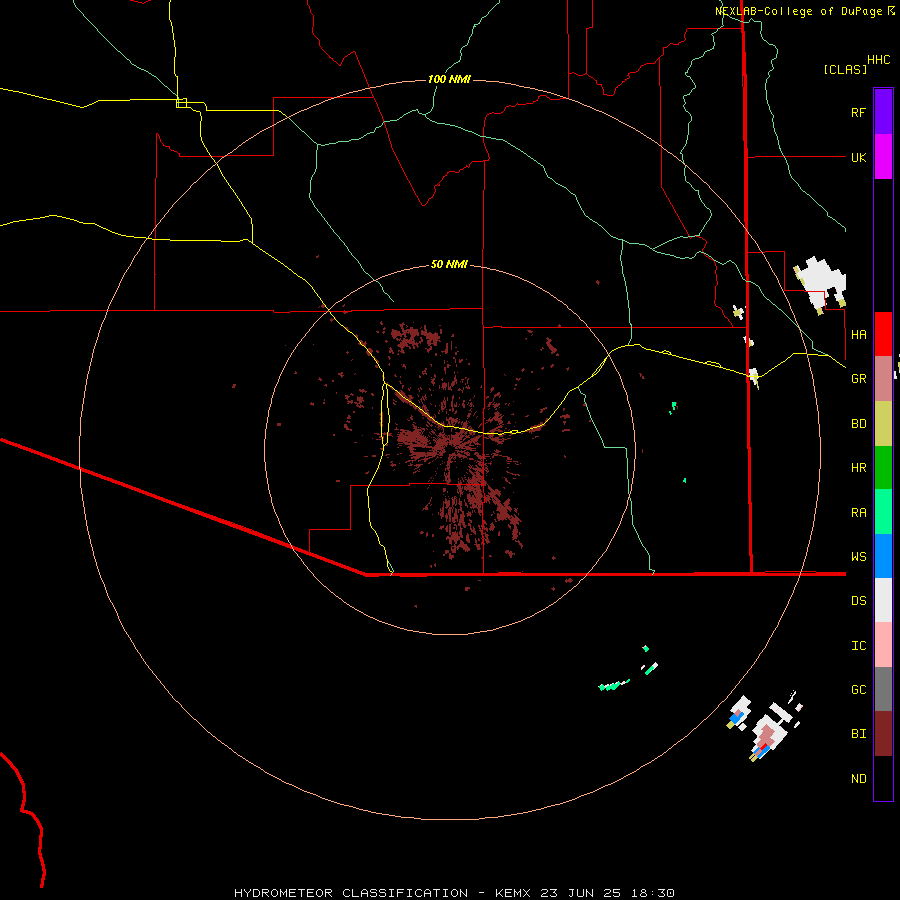Click the BD legend label
The width and height of the screenshot is (900, 900).
pos(858,424)
